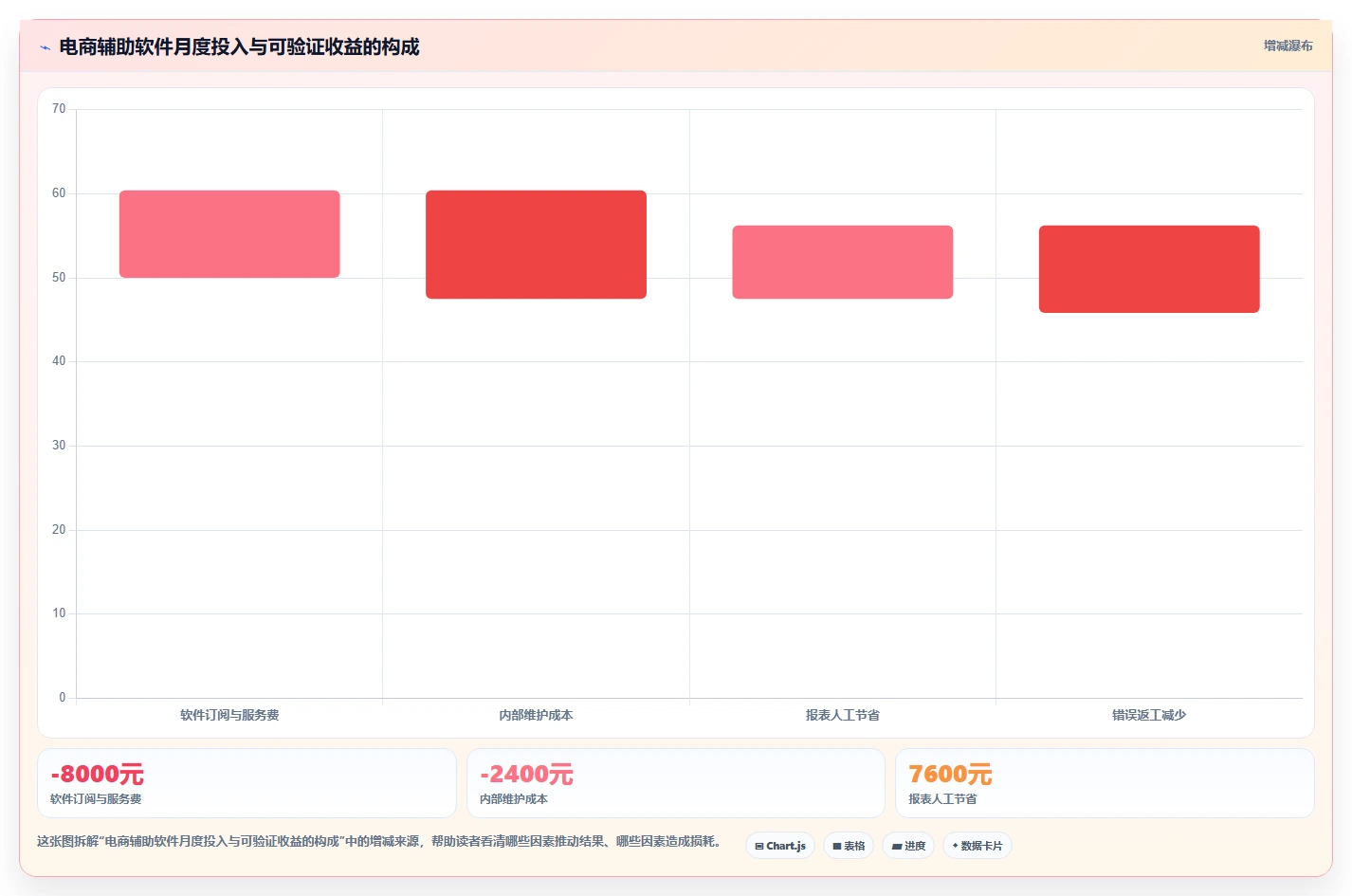The height and width of the screenshot is (896, 1352).
Task: Open the -2400元 data card
Action: pos(675,783)
